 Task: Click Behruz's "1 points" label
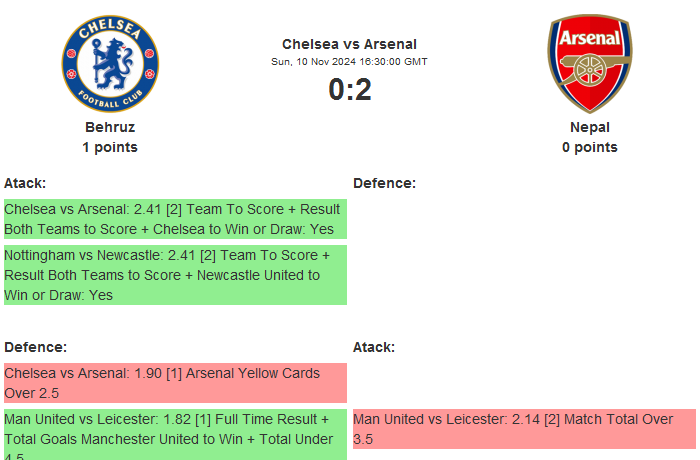pos(110,147)
